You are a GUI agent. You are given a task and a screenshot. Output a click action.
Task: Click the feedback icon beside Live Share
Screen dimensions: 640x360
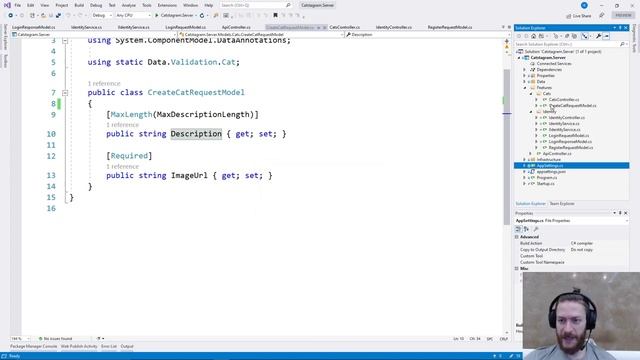[602, 16]
